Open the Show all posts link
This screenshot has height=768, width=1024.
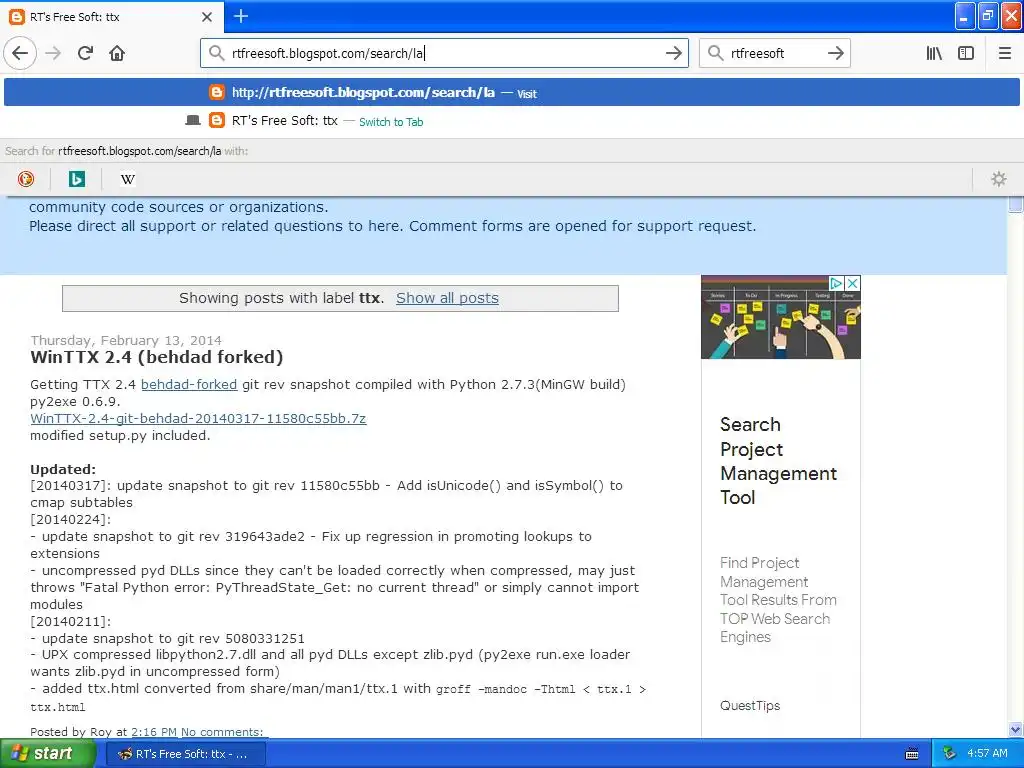(447, 298)
